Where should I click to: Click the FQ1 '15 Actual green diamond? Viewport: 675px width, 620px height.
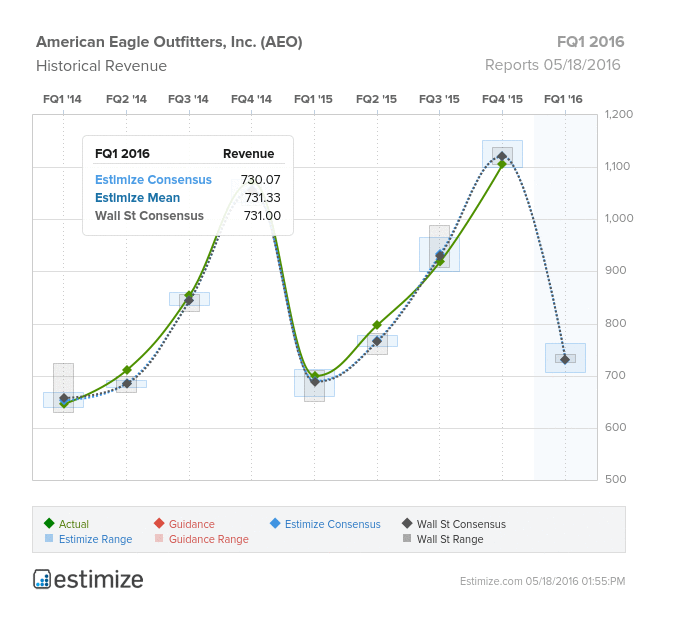315,375
